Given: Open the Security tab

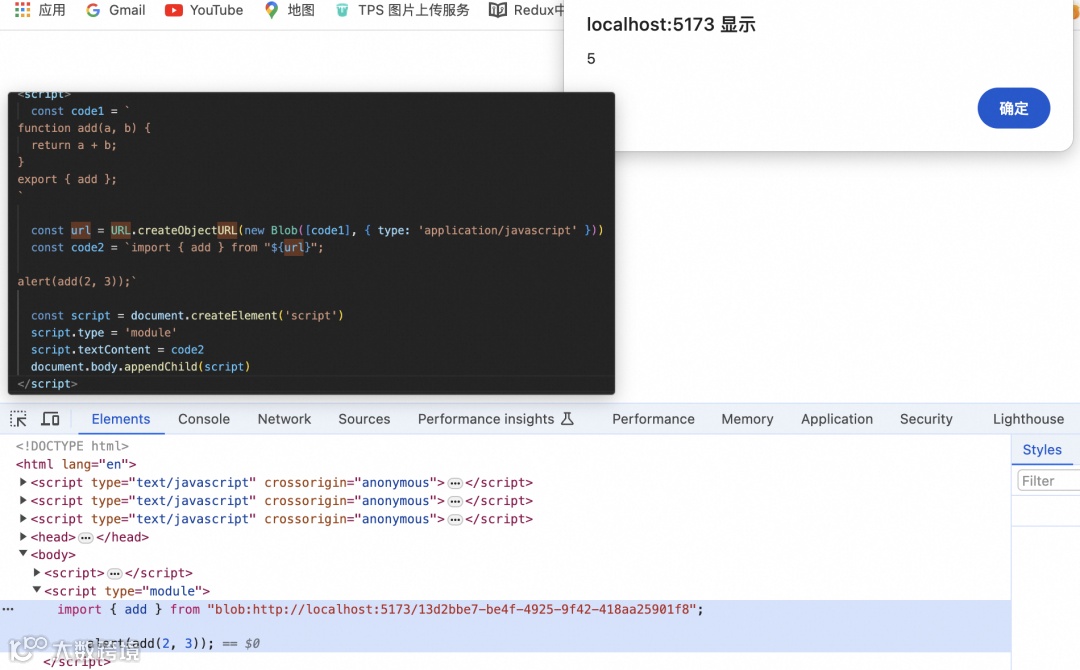Looking at the screenshot, I should coord(926,419).
